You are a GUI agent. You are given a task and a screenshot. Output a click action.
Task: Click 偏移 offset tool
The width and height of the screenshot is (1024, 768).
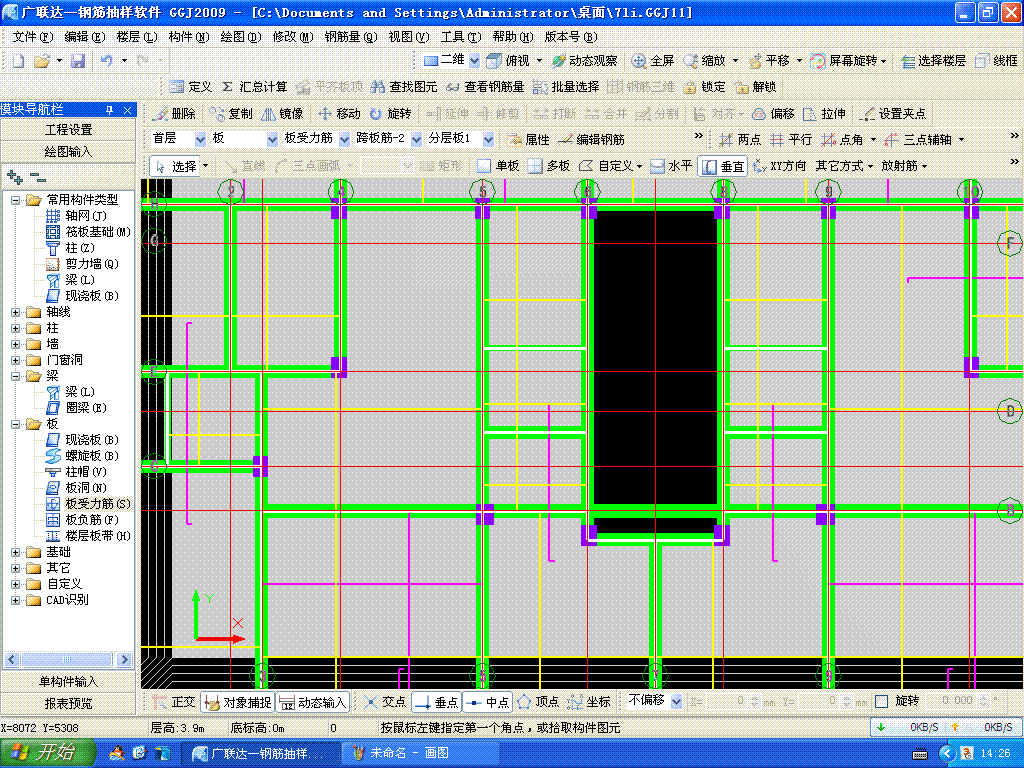pyautogui.click(x=773, y=114)
